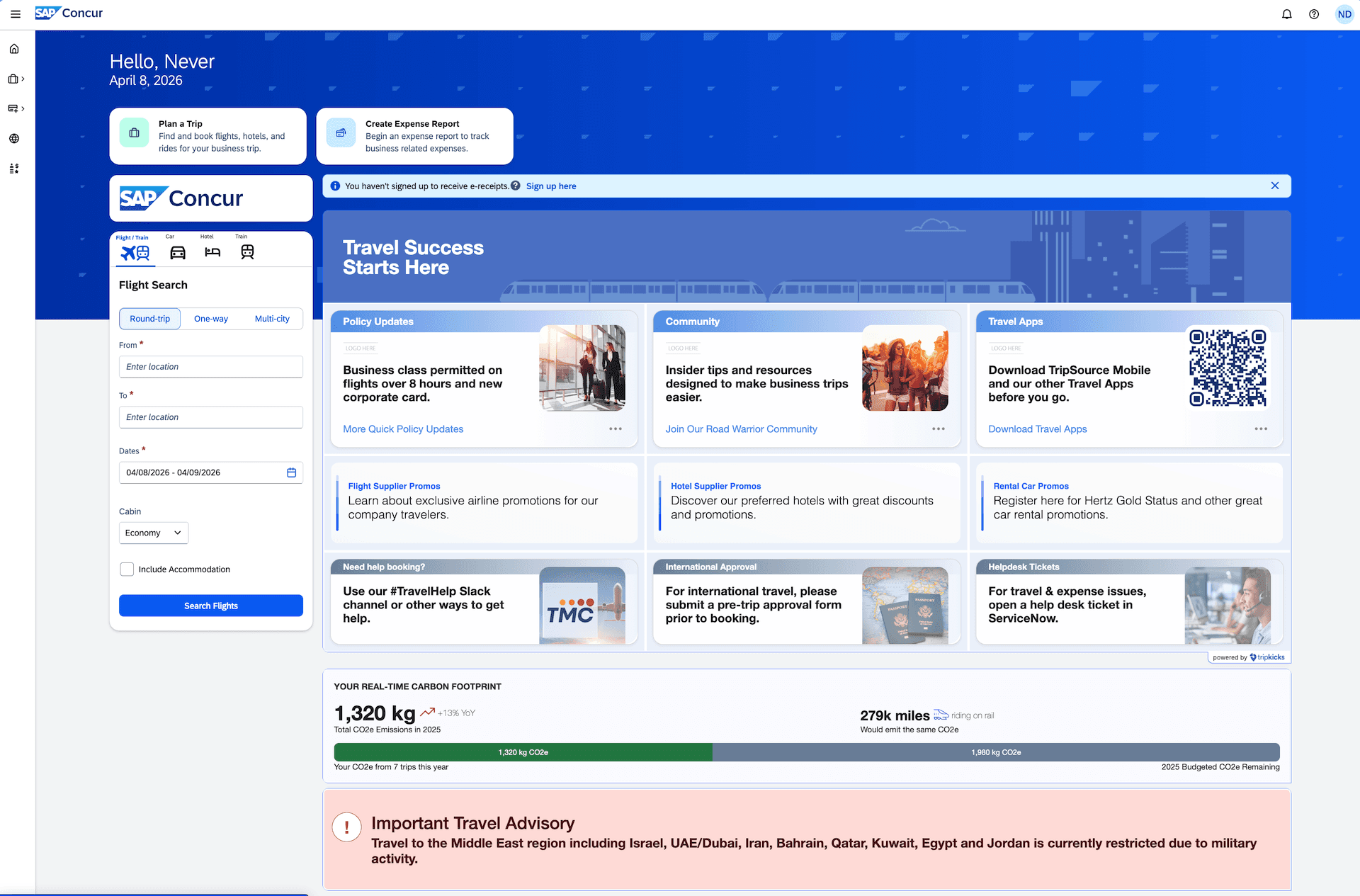Open the date picker calendar icon

[291, 472]
